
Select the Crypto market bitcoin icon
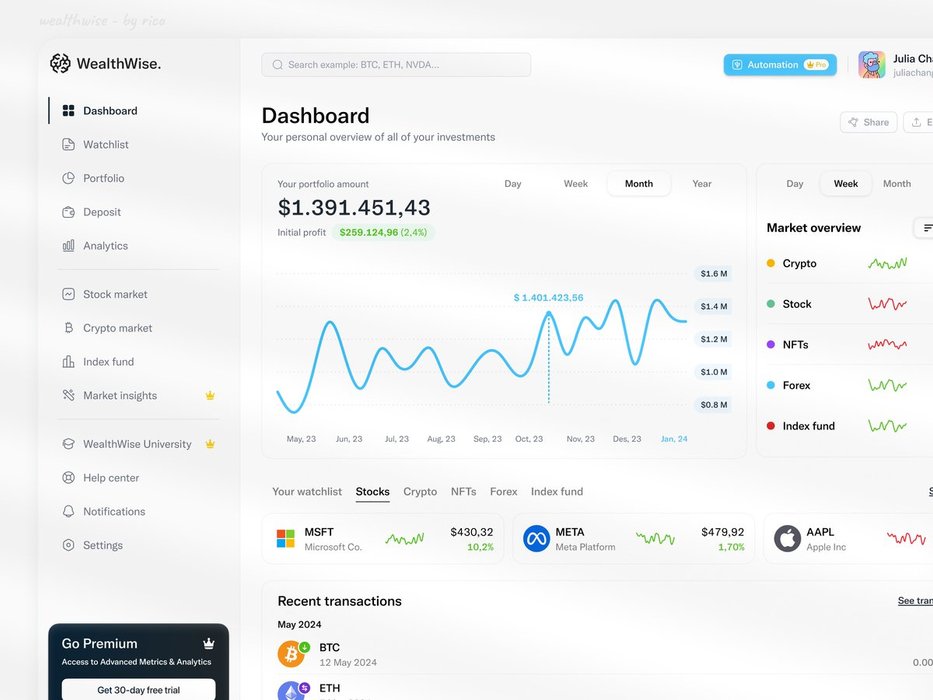[x=68, y=328]
